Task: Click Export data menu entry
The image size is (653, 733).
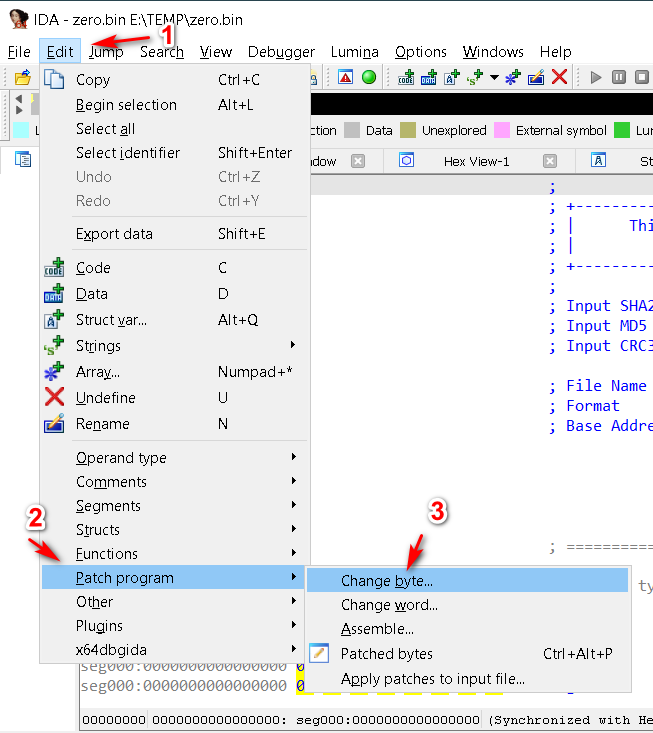Action: [x=175, y=234]
